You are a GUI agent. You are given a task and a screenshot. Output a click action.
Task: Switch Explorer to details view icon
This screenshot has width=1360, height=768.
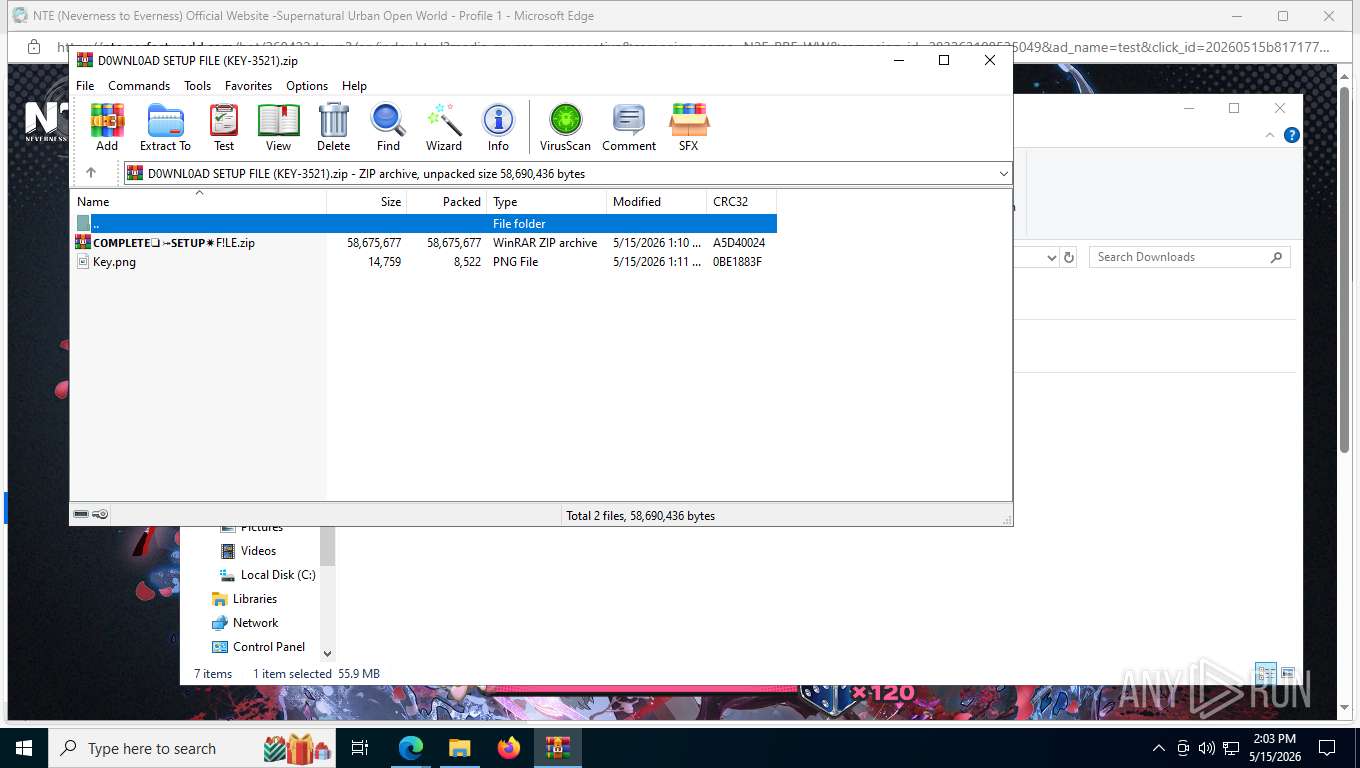1265,673
